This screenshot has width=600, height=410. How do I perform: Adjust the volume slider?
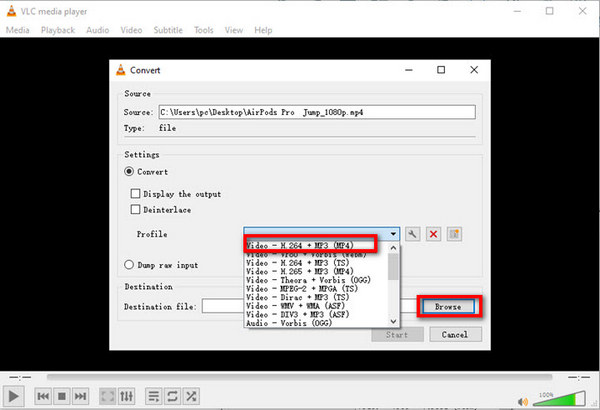(x=559, y=399)
